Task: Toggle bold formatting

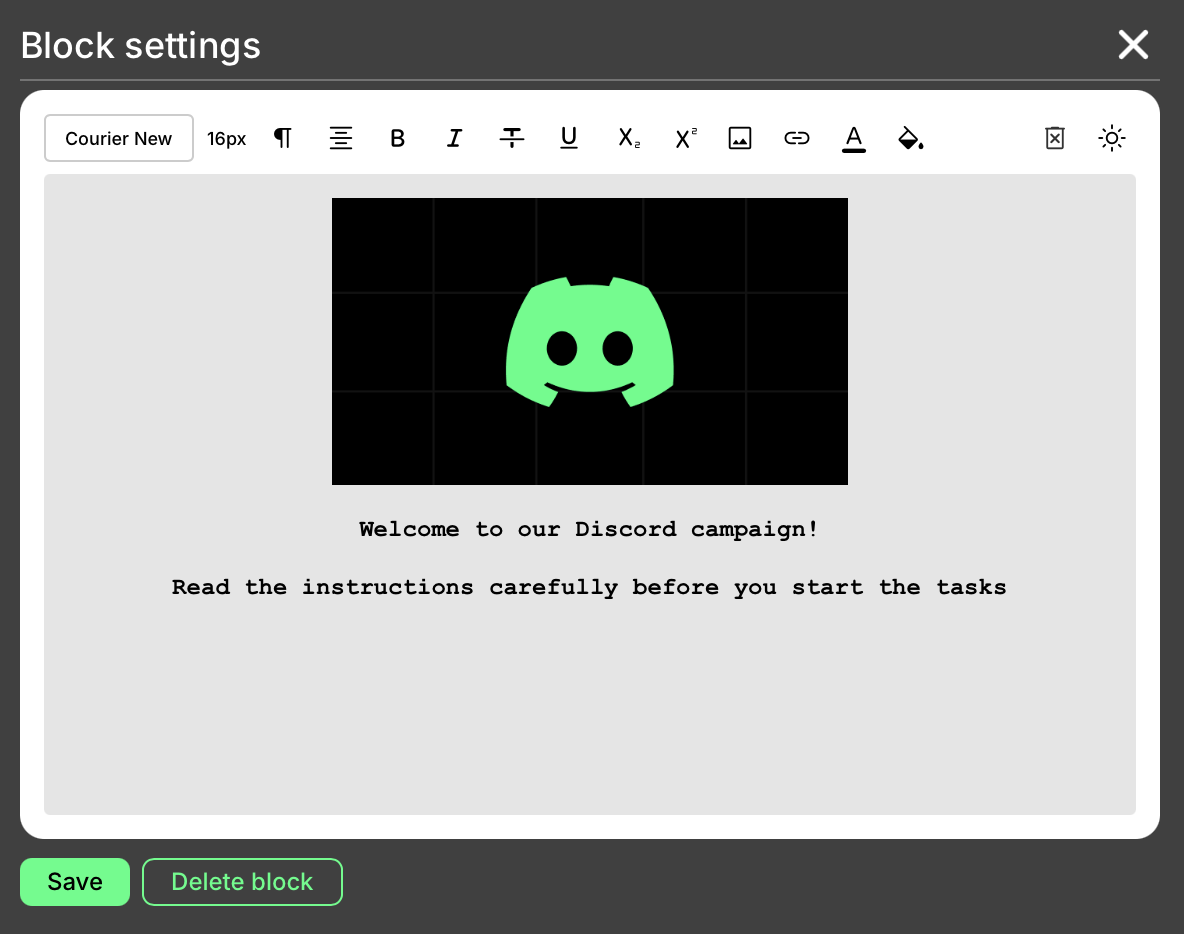Action: [397, 138]
